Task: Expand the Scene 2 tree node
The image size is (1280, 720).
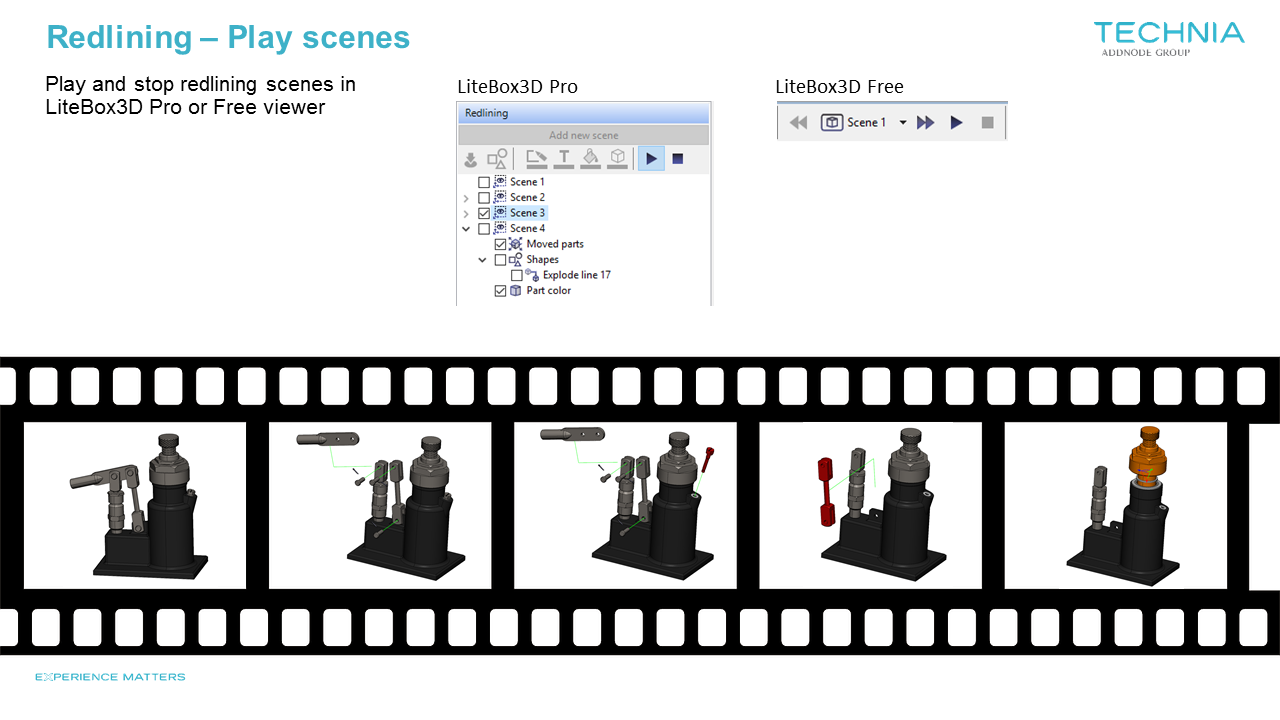Action: (466, 198)
